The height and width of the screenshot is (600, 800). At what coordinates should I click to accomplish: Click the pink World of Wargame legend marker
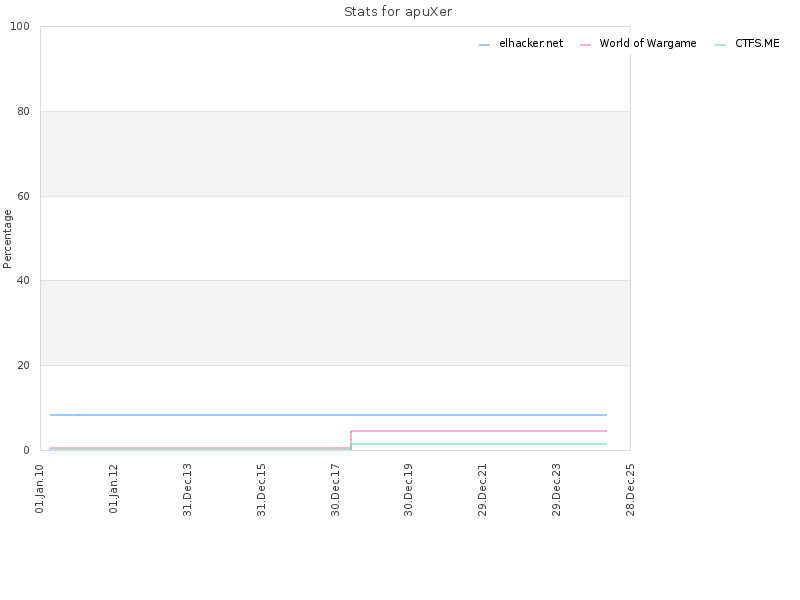coord(585,45)
